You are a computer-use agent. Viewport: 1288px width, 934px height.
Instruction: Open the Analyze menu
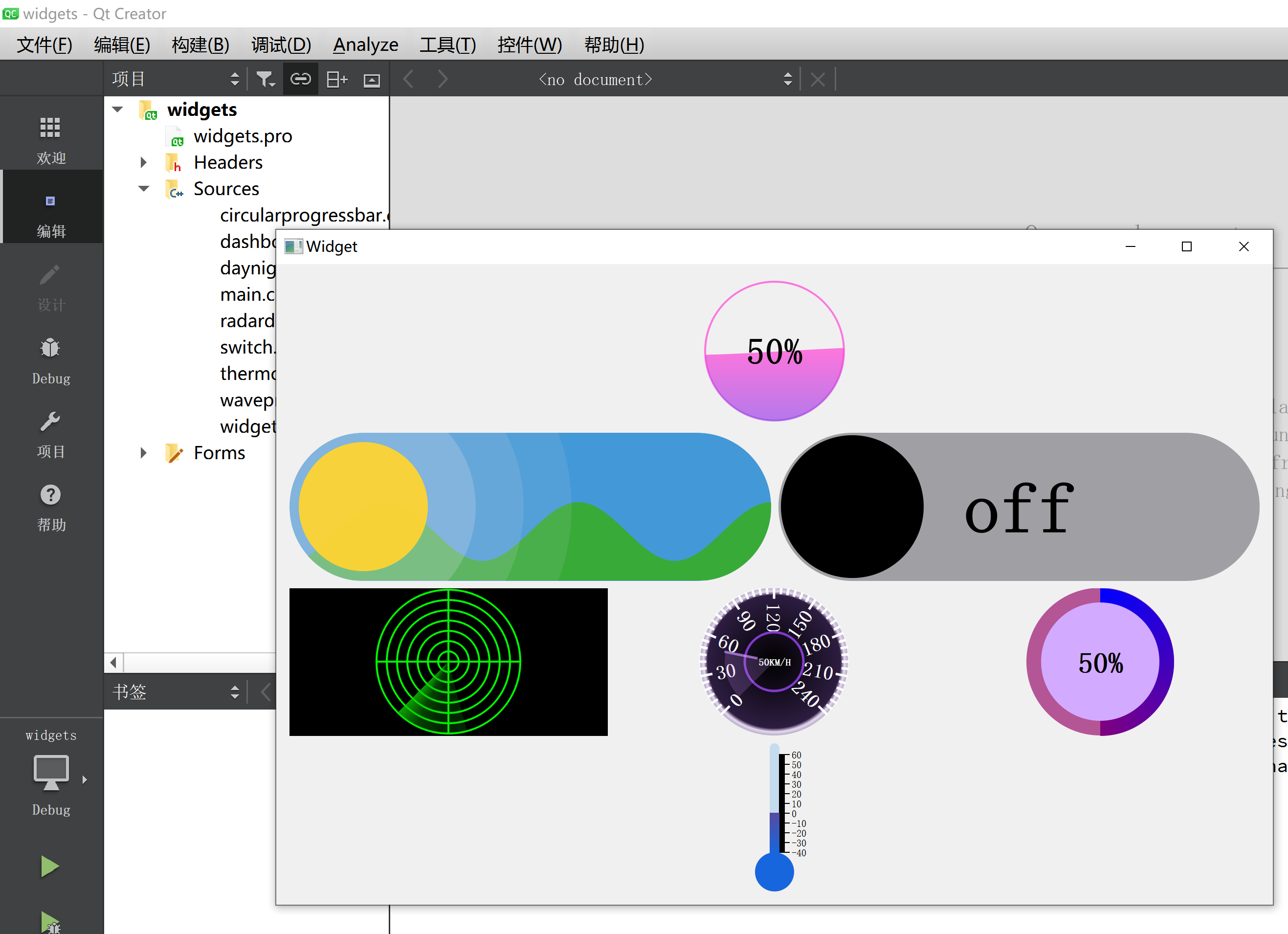366,44
